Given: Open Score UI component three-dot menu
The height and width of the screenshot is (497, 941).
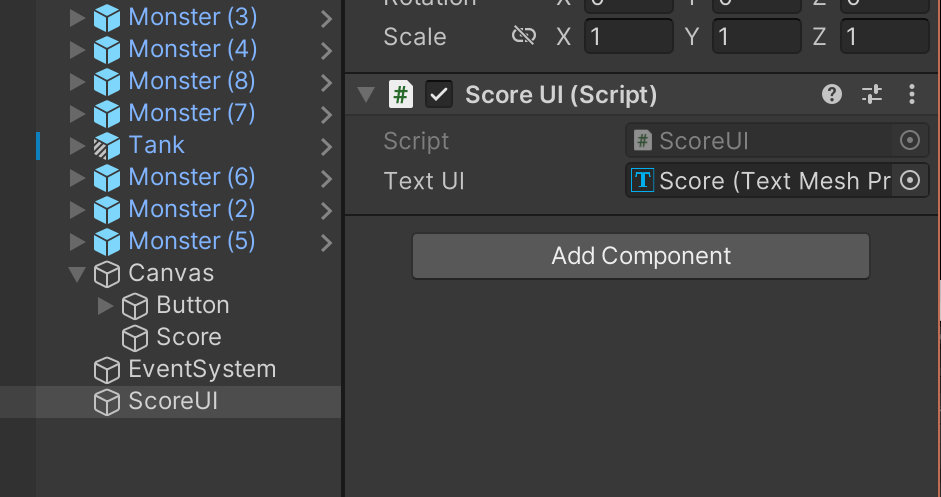Looking at the screenshot, I should [911, 95].
